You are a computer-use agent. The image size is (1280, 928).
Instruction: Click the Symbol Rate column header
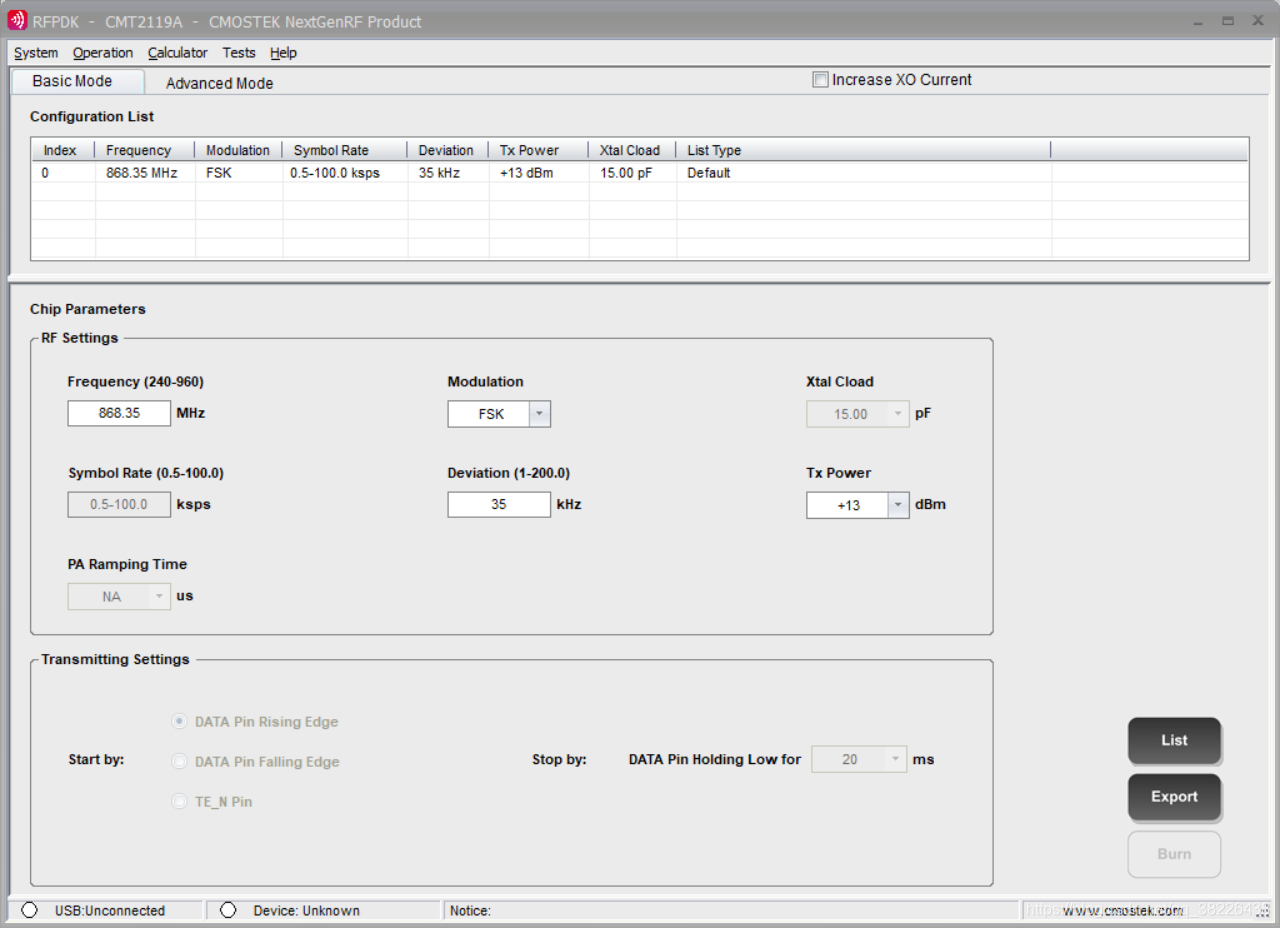345,150
